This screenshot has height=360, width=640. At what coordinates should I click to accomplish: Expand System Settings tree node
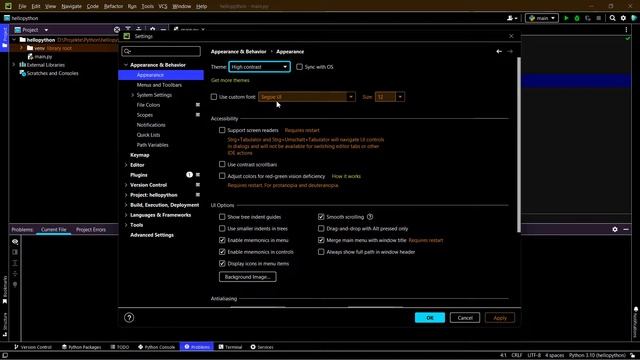pos(133,95)
